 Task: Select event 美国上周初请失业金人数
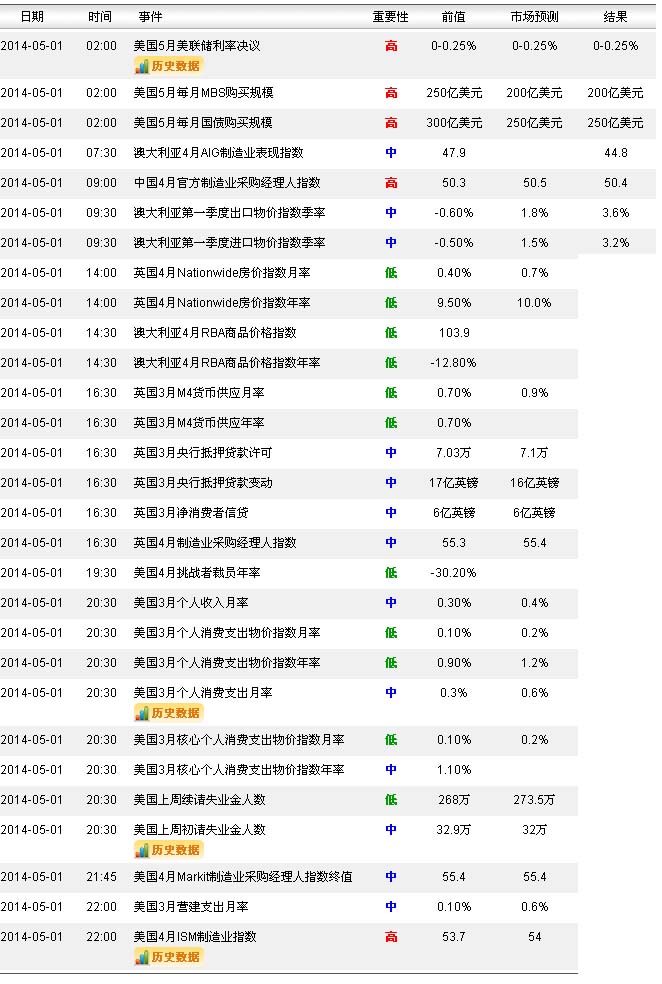click(200, 830)
